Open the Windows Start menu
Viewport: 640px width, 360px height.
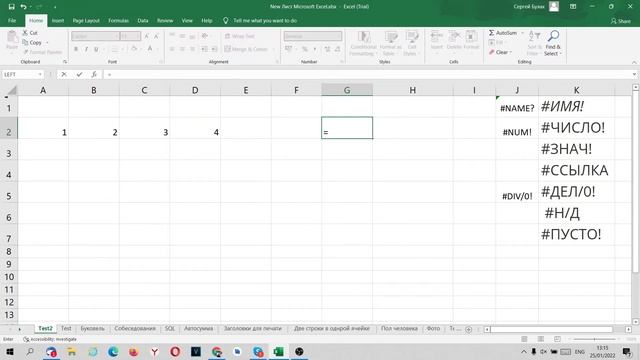tap(9, 351)
